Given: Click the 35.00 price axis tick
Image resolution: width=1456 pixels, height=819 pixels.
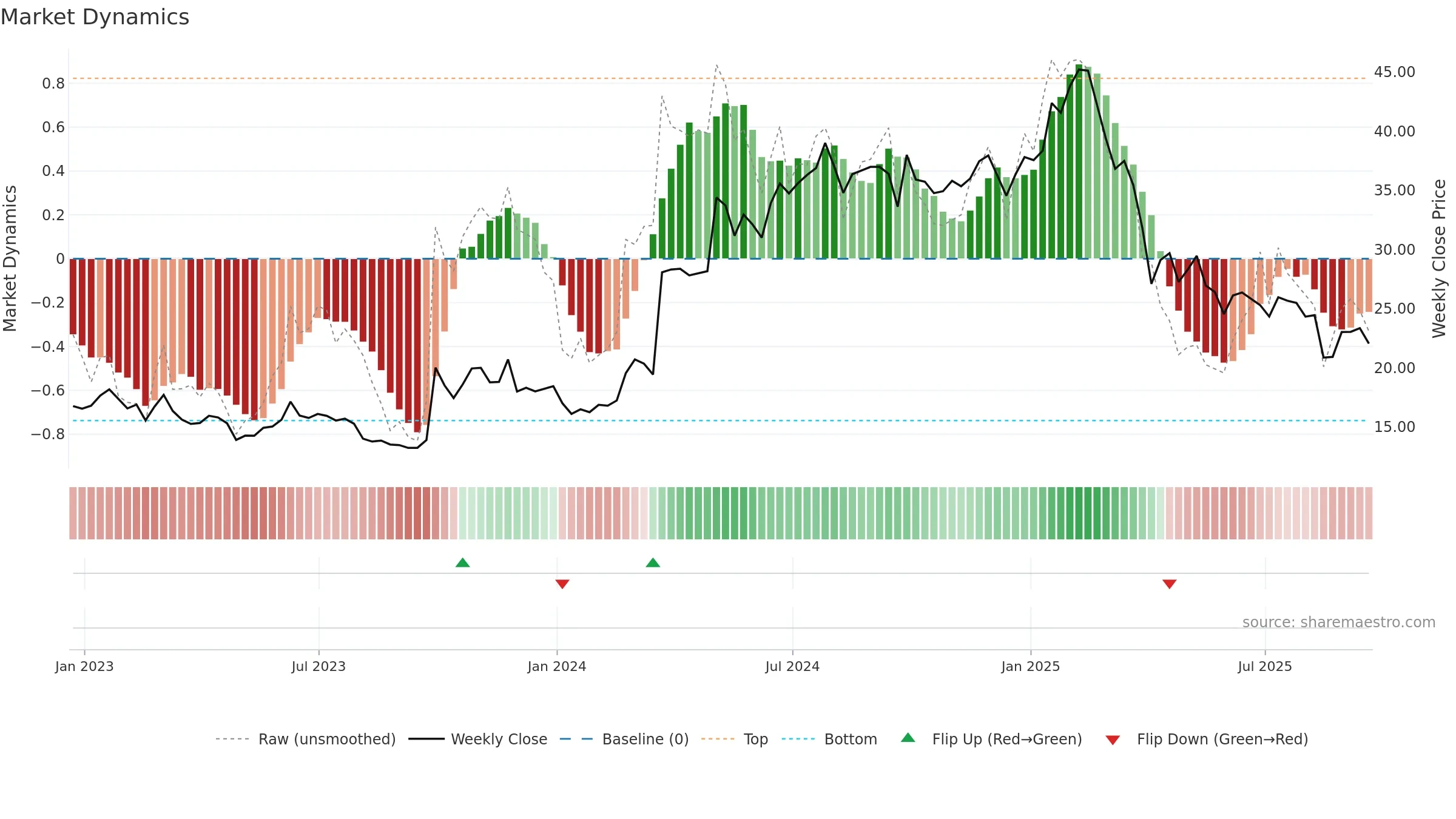Looking at the screenshot, I should pyautogui.click(x=1395, y=190).
